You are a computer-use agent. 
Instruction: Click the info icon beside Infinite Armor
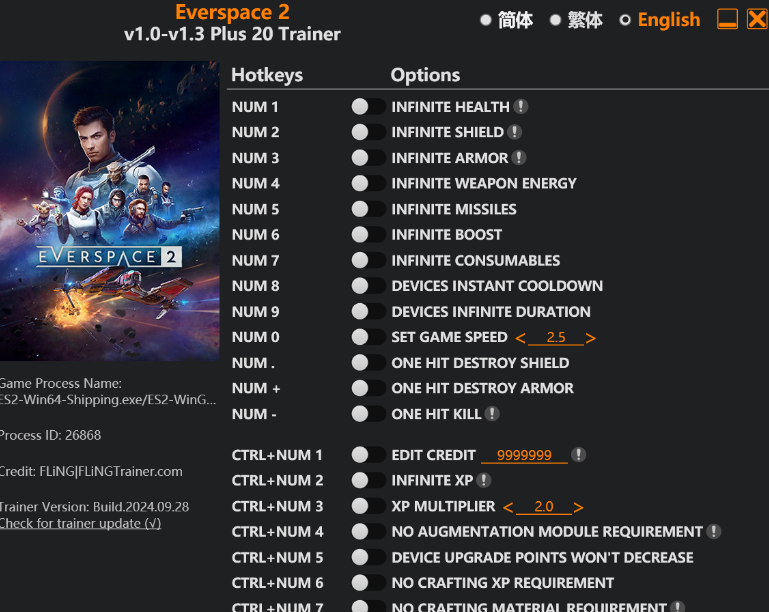(519, 157)
